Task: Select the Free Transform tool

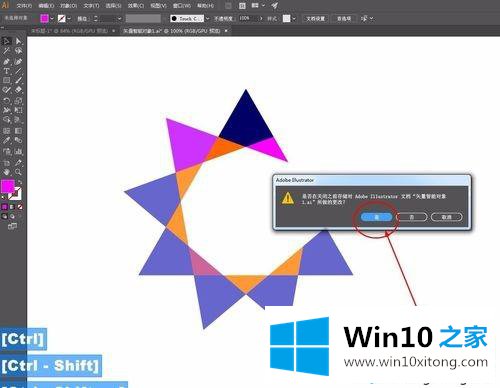Action: point(18,110)
